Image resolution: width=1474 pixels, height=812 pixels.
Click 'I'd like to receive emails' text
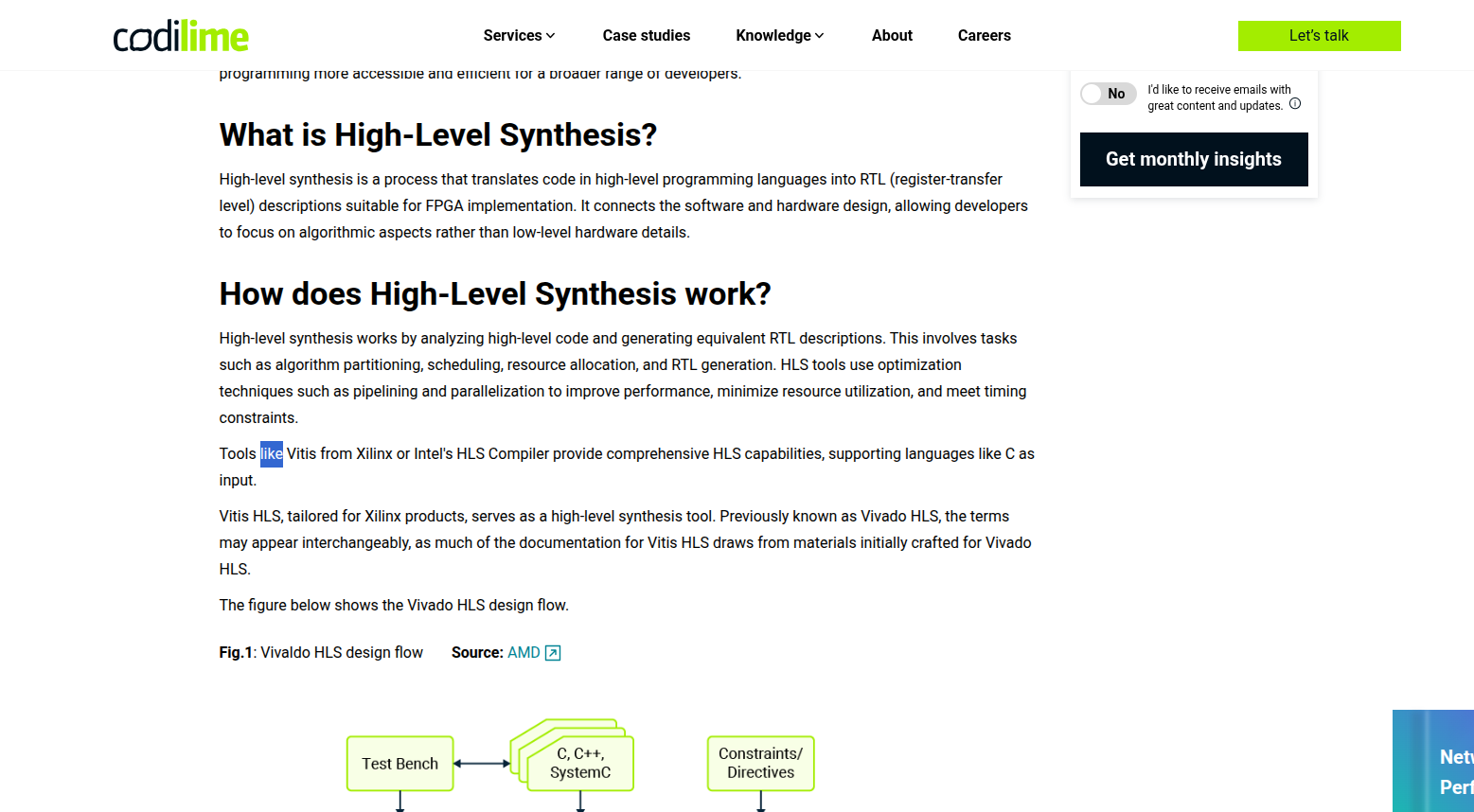click(x=1219, y=97)
